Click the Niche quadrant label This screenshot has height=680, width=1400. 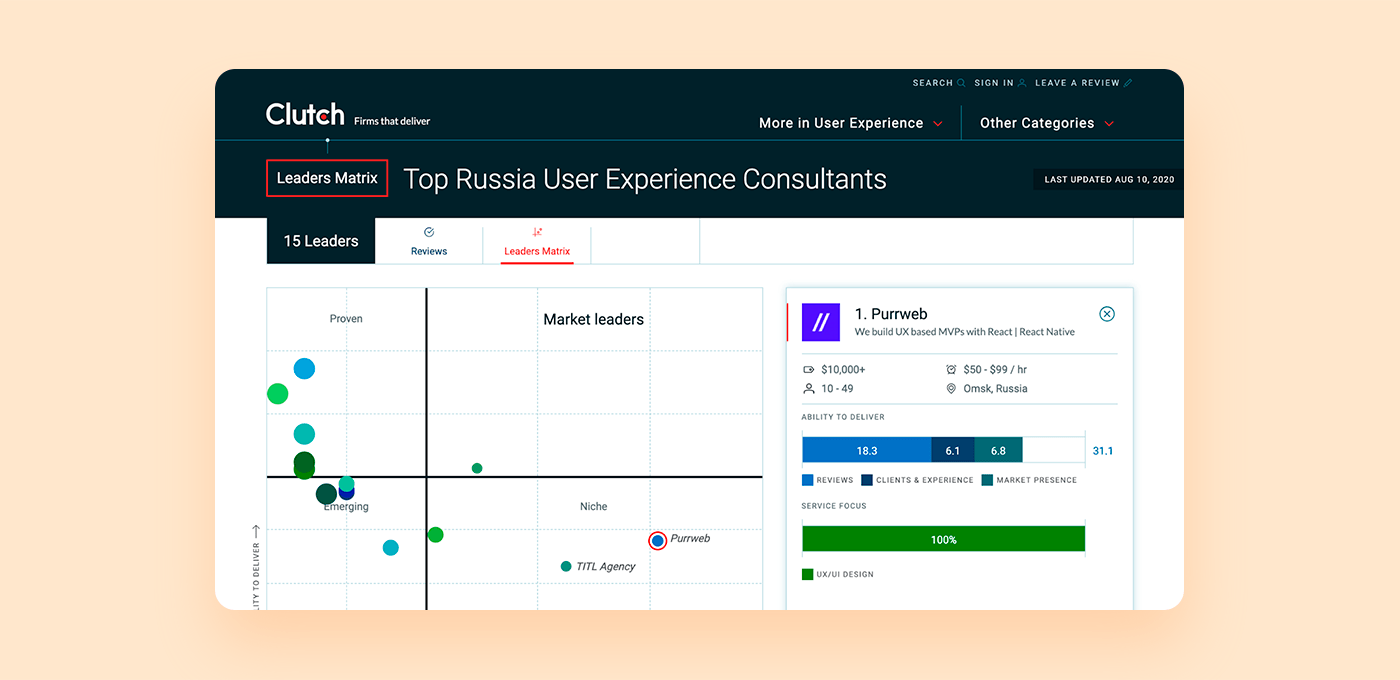pyautogui.click(x=593, y=506)
